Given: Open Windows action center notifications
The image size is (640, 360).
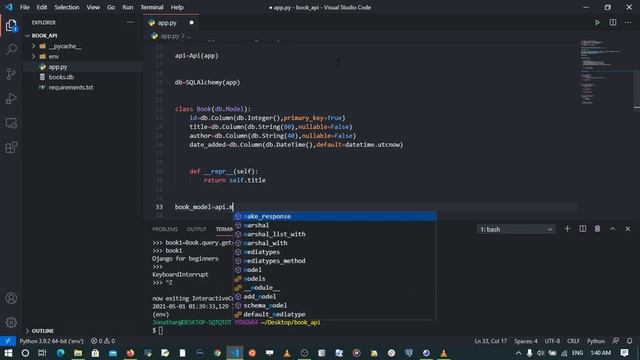Looking at the screenshot, I should 624,353.
